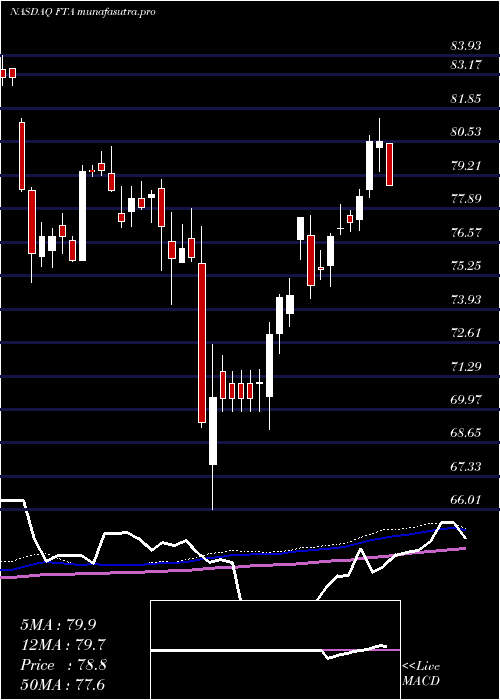This screenshot has height=700, width=500.
Task: Click the tall red candle dropping below 69.97
Action: coord(202,343)
